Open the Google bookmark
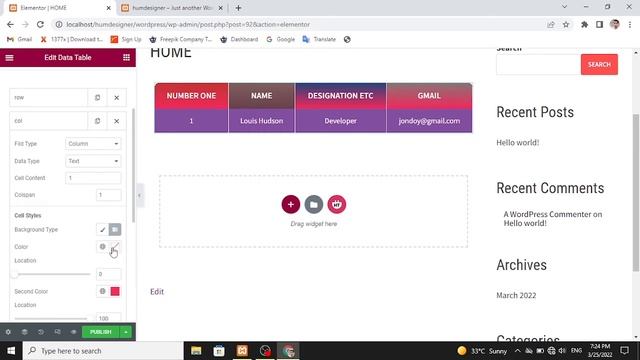Viewport: 640px width, 360px height. (280, 39)
